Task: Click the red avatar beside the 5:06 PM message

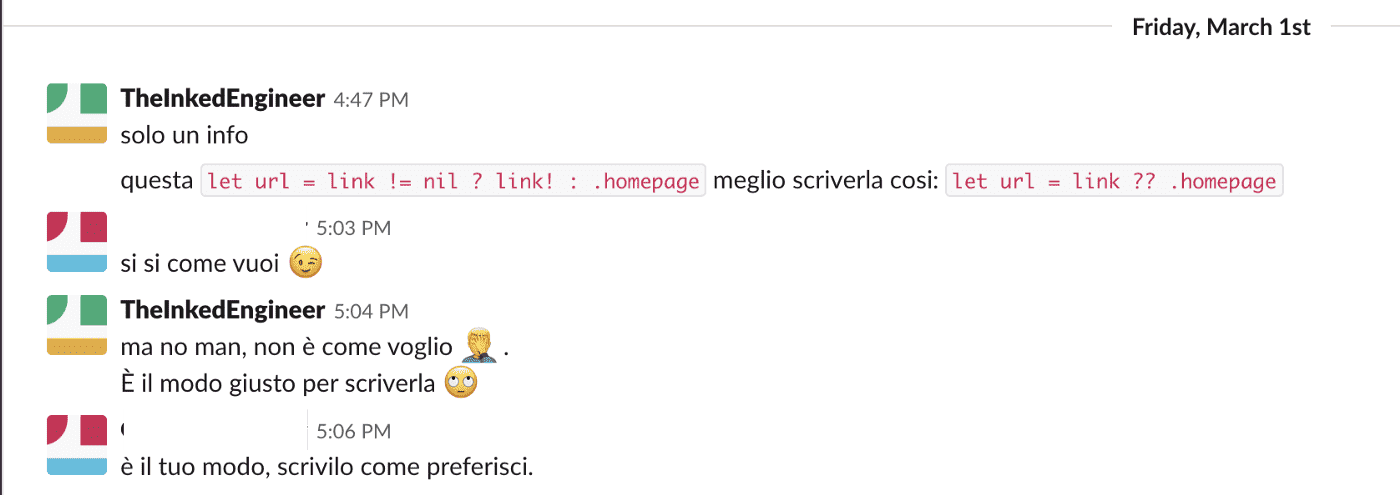Action: (x=77, y=445)
